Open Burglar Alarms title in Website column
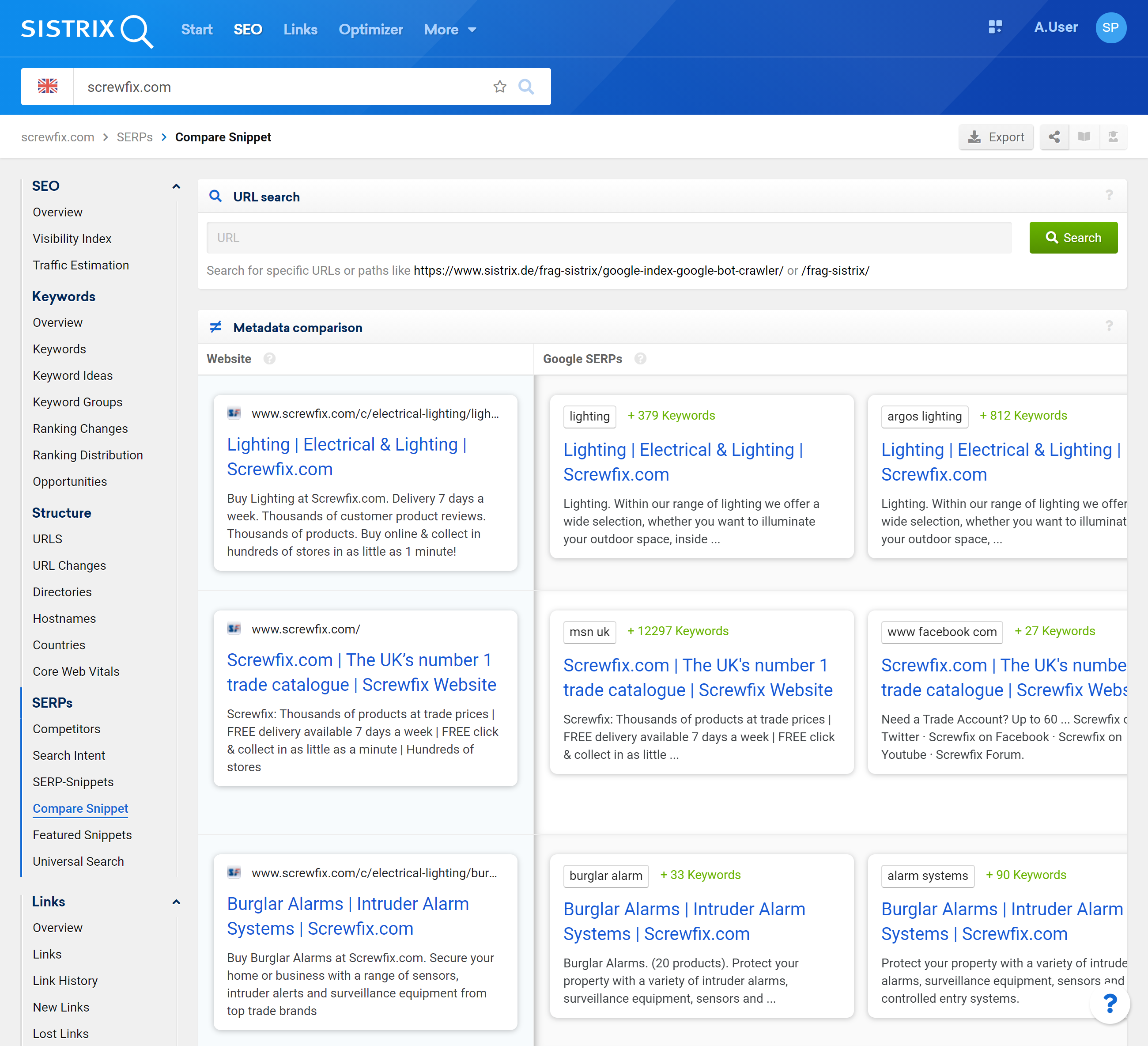Viewport: 1148px width, 1046px height. click(347, 916)
